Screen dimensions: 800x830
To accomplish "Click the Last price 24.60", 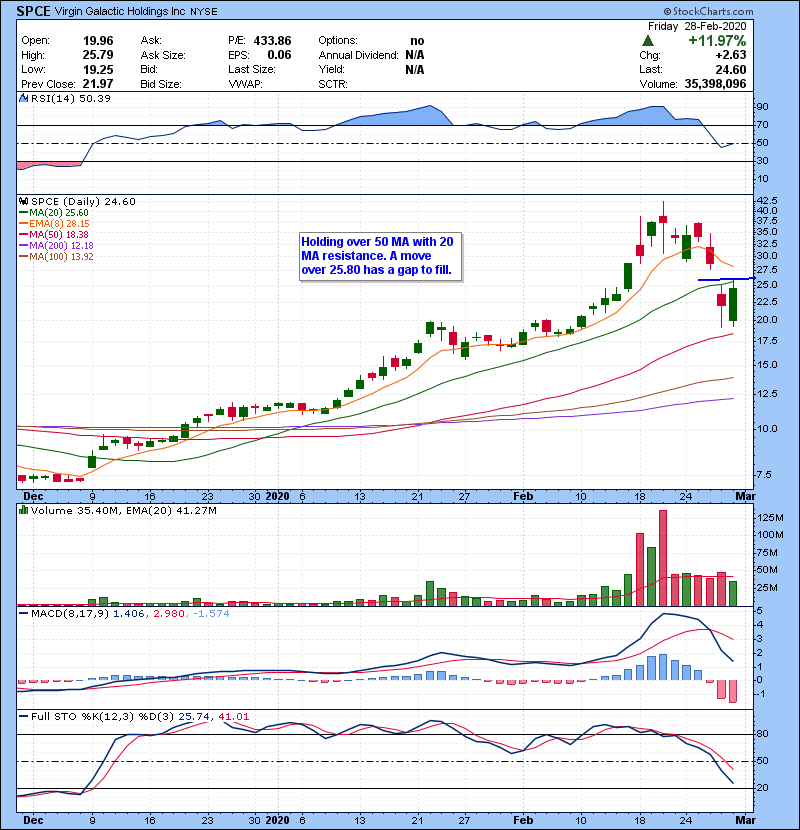I will pyautogui.click(x=730, y=69).
